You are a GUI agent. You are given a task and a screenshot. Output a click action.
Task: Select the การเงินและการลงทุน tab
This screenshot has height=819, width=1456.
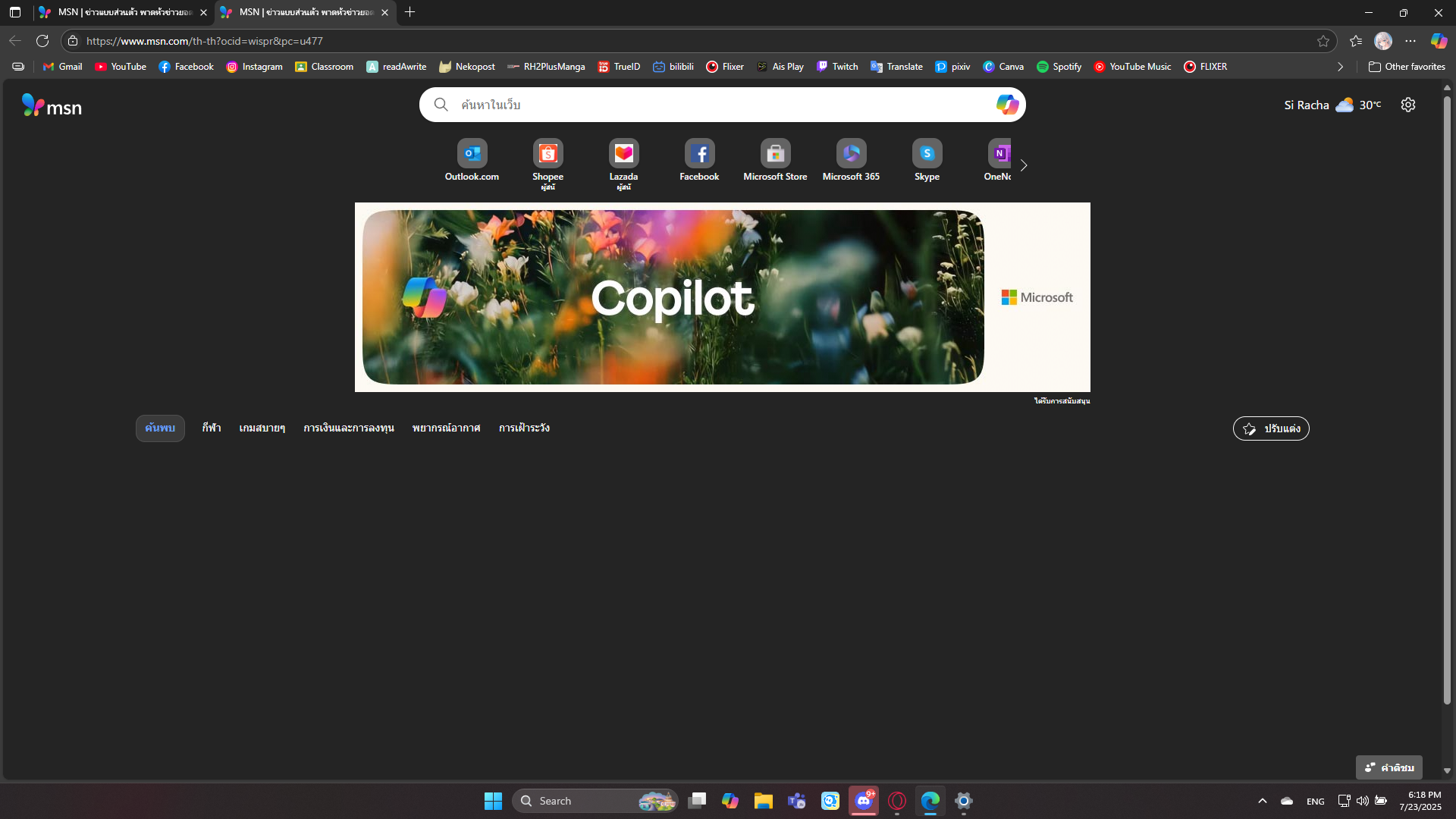coord(349,428)
